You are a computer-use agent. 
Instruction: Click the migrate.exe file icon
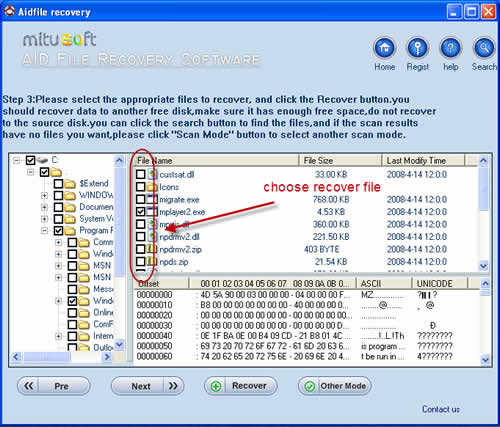tap(153, 199)
